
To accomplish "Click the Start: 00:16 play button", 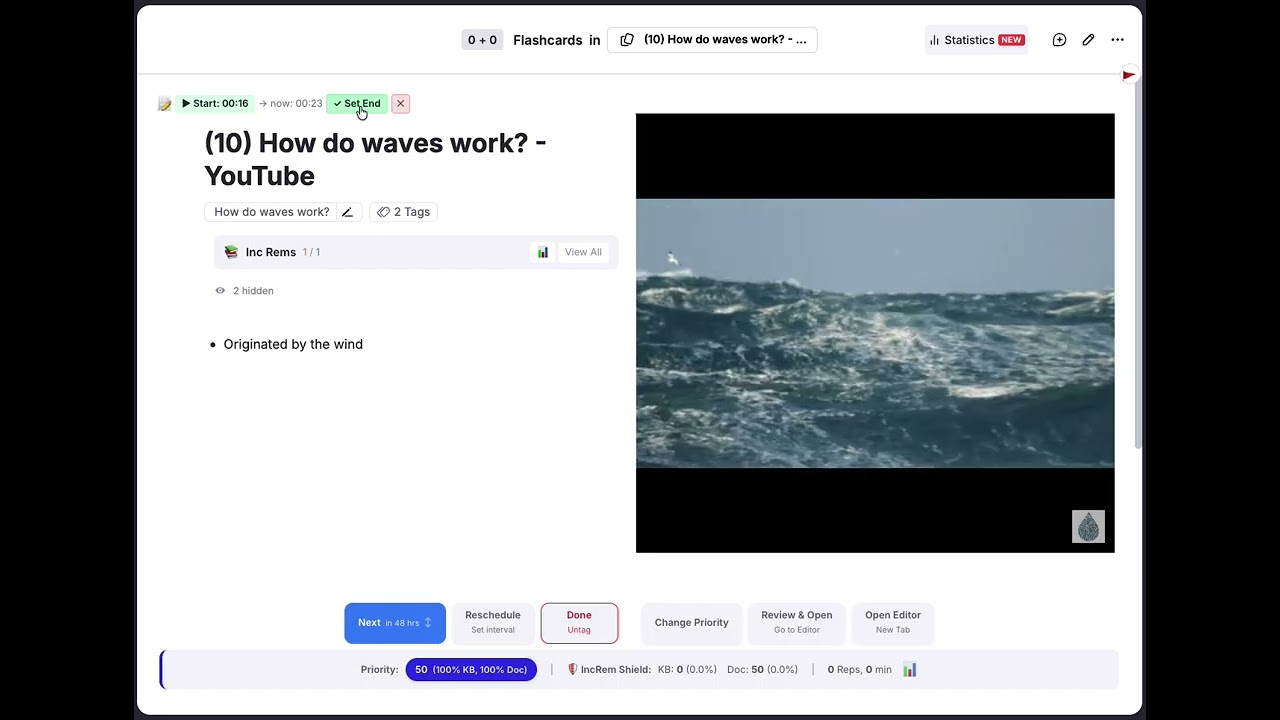I will [215, 104].
